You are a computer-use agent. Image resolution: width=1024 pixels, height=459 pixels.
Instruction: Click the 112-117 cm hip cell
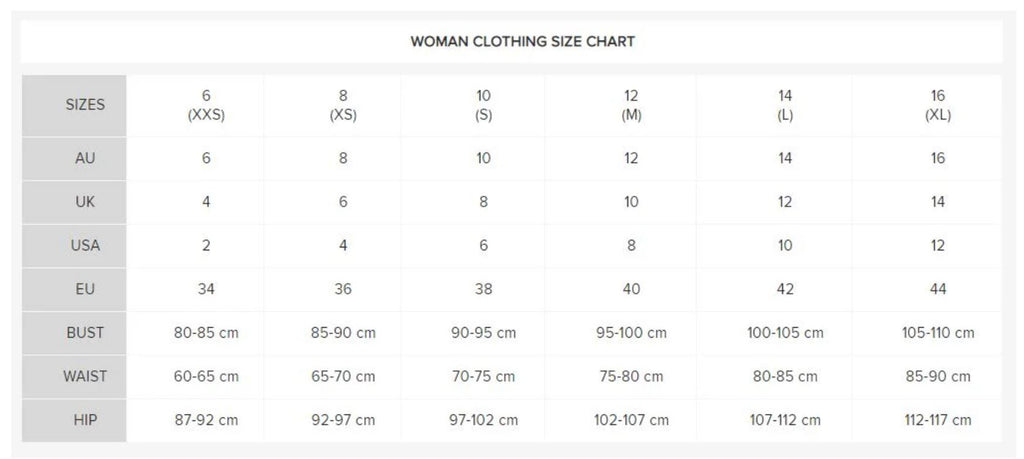tap(938, 420)
